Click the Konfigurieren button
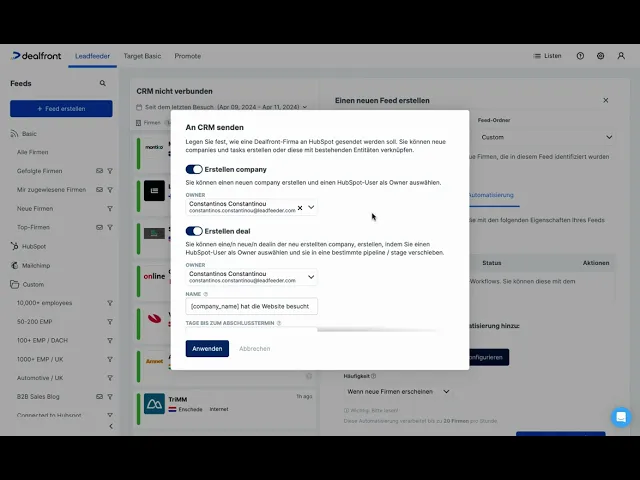This screenshot has height=480, width=640. (489, 357)
